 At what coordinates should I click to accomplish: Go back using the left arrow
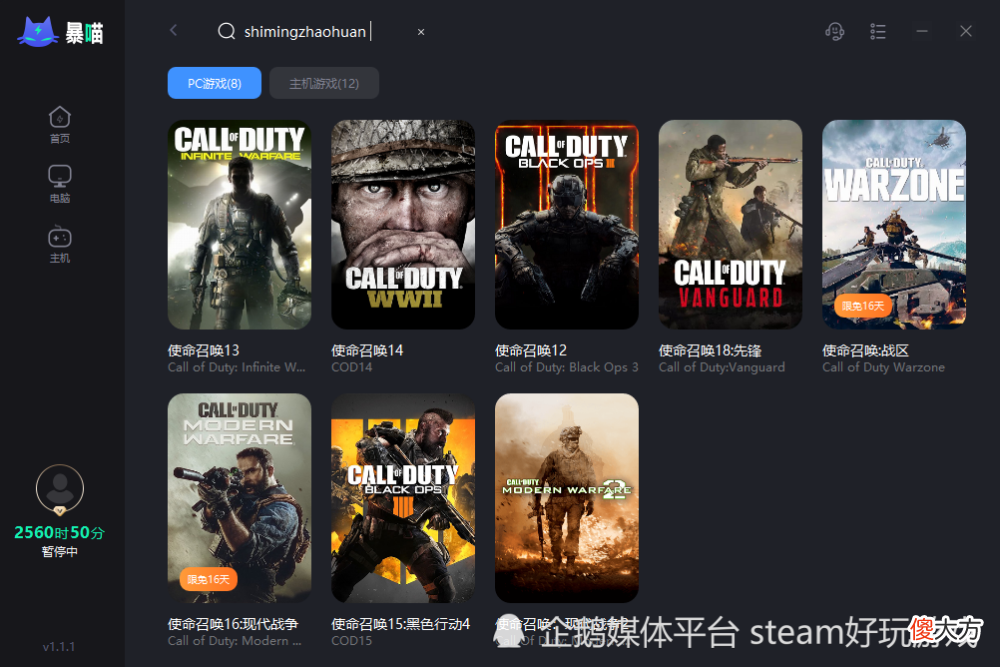173,30
